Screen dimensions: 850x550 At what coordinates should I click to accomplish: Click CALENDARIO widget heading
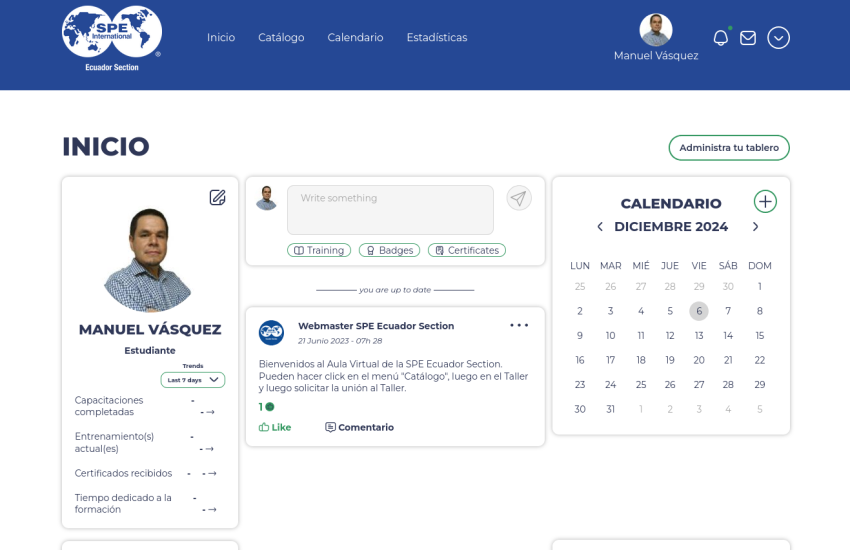(x=671, y=204)
